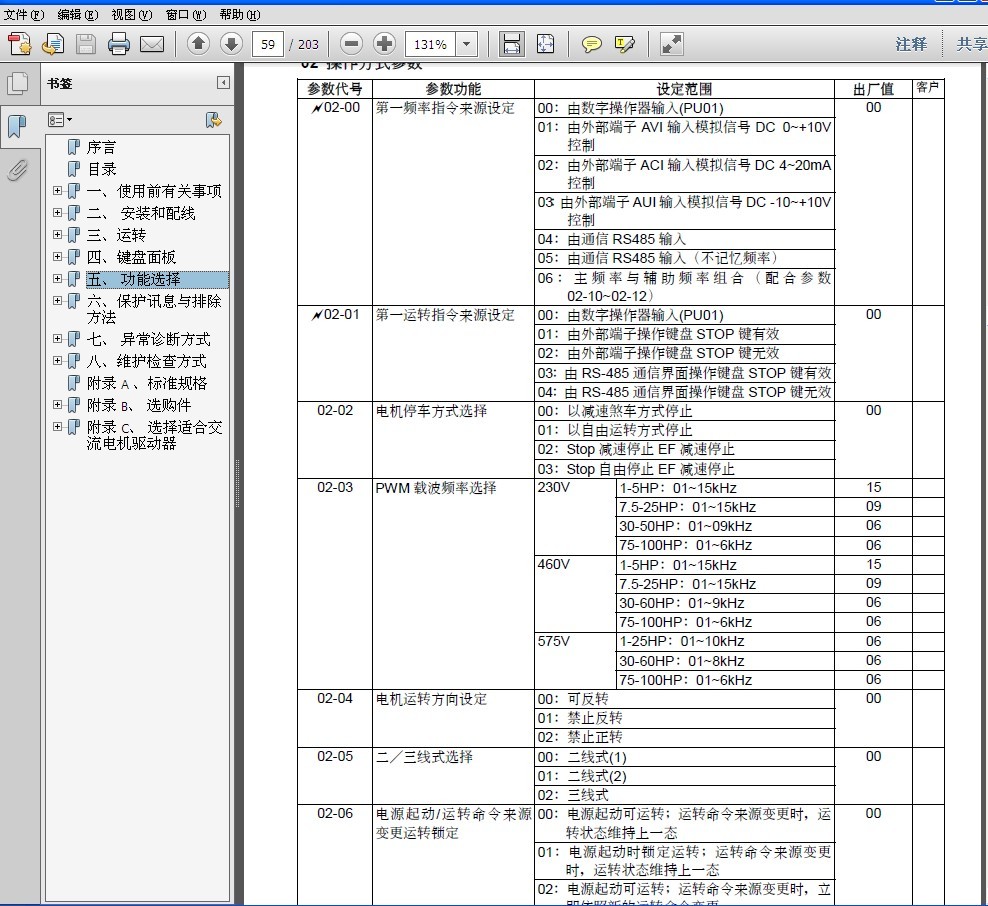Screen dimensions: 988x906
Task: Click the email envelope icon
Action: (x=152, y=44)
